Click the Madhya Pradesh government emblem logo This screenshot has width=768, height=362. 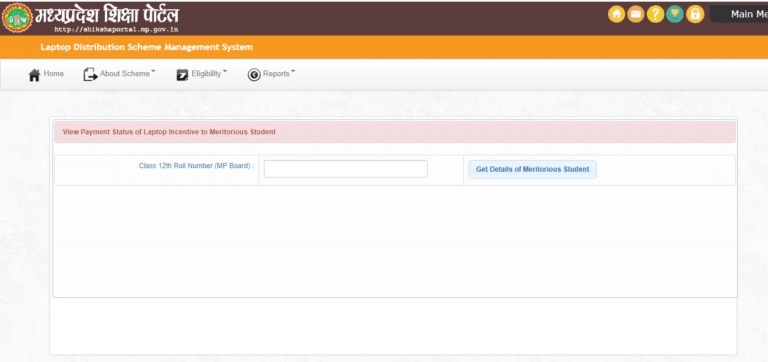pyautogui.click(x=17, y=18)
